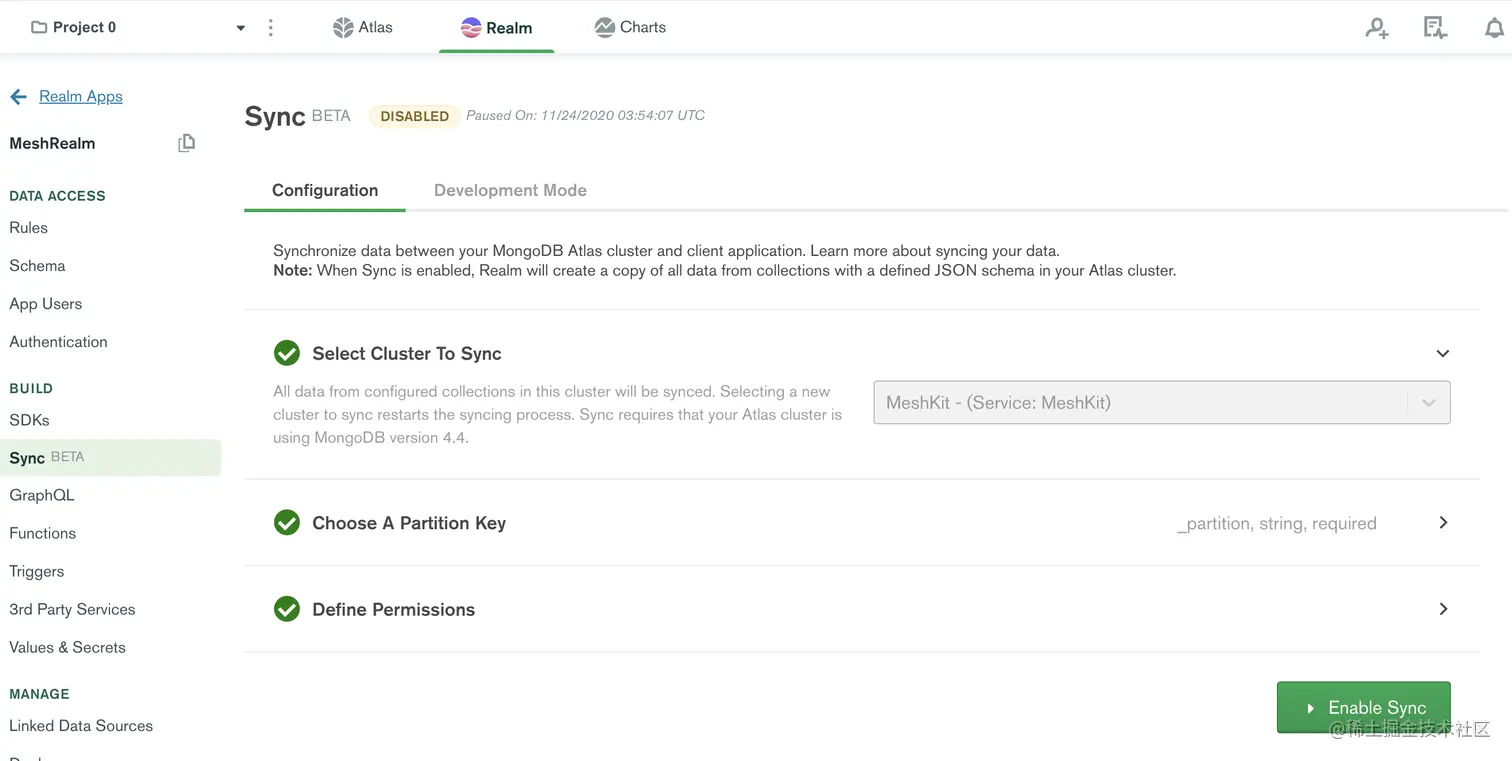Open Authentication settings

pyautogui.click(x=58, y=341)
